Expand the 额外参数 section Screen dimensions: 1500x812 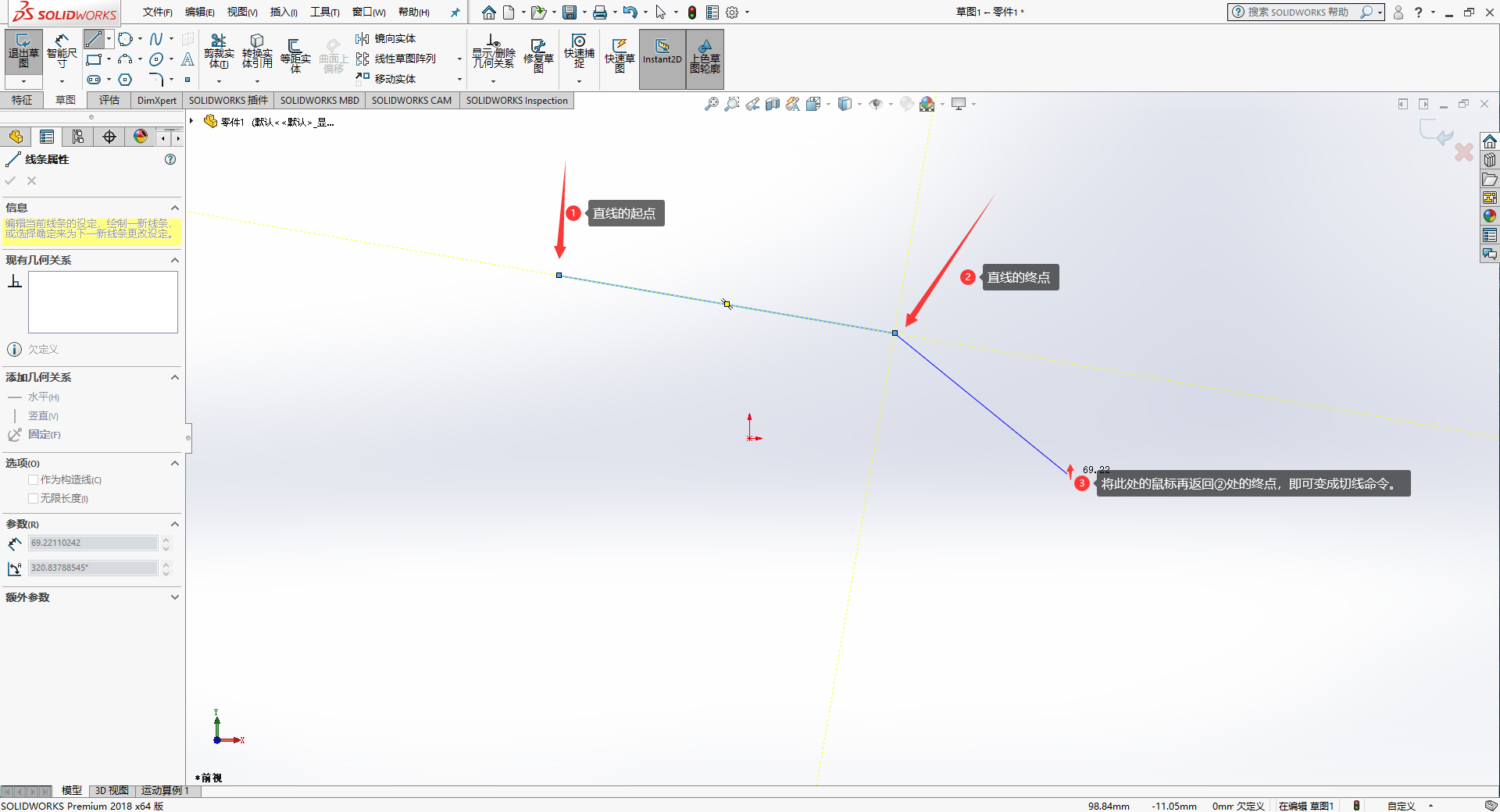click(175, 597)
